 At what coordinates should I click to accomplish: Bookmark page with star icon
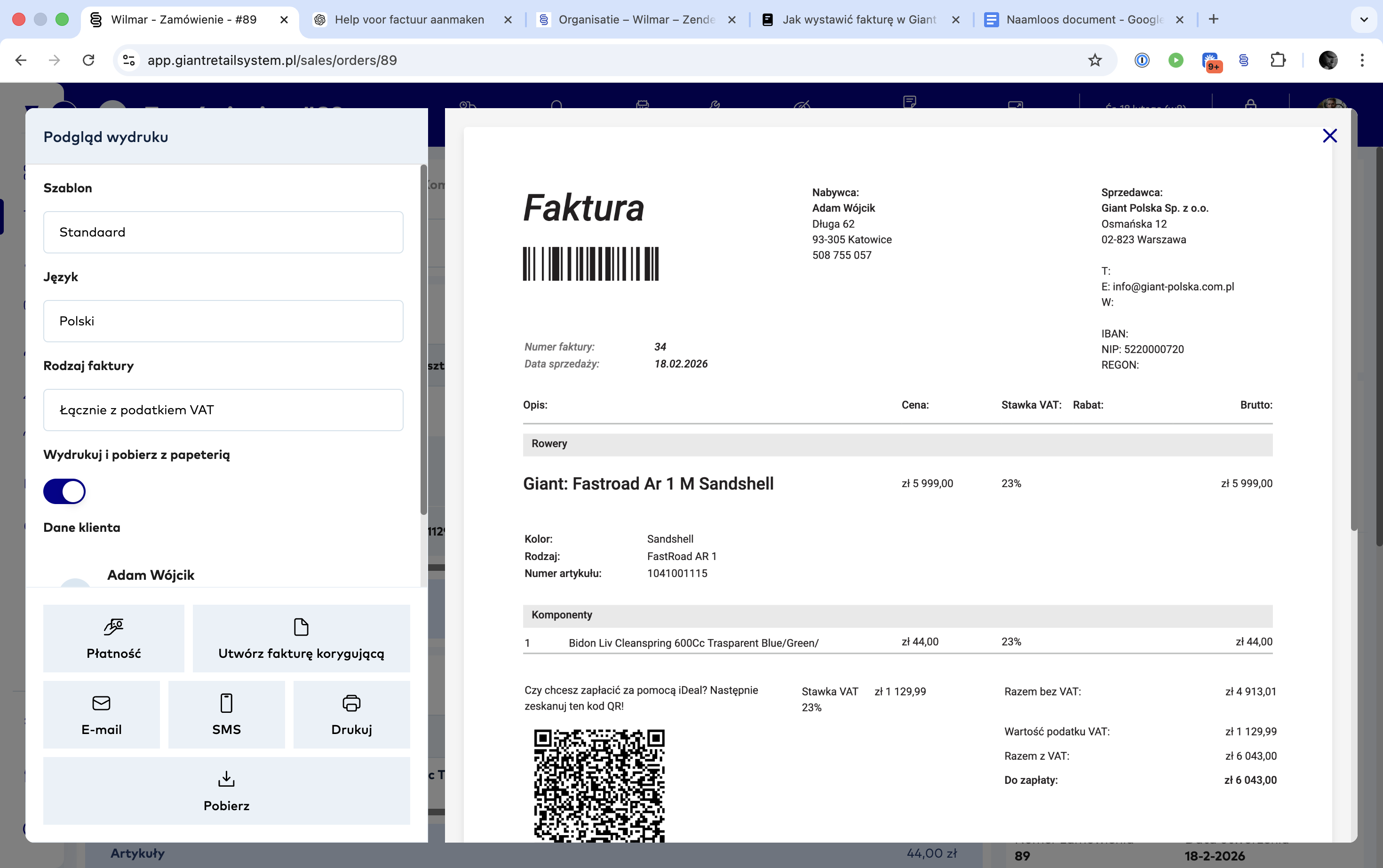(1095, 60)
